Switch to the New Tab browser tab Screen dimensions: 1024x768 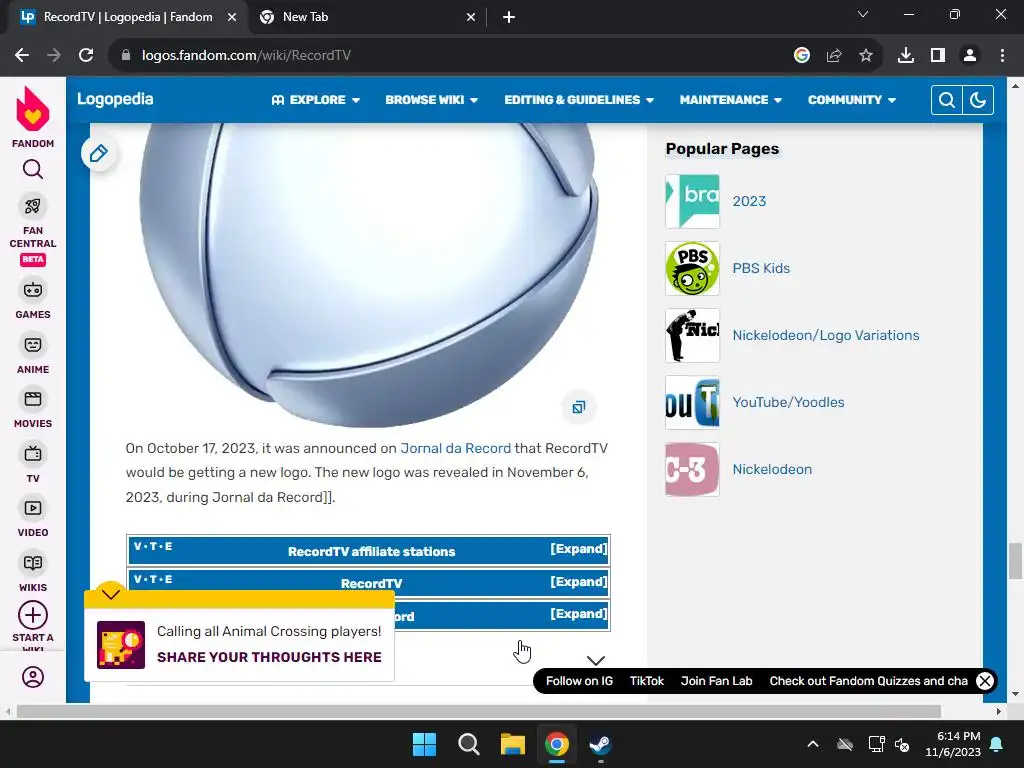367,18
